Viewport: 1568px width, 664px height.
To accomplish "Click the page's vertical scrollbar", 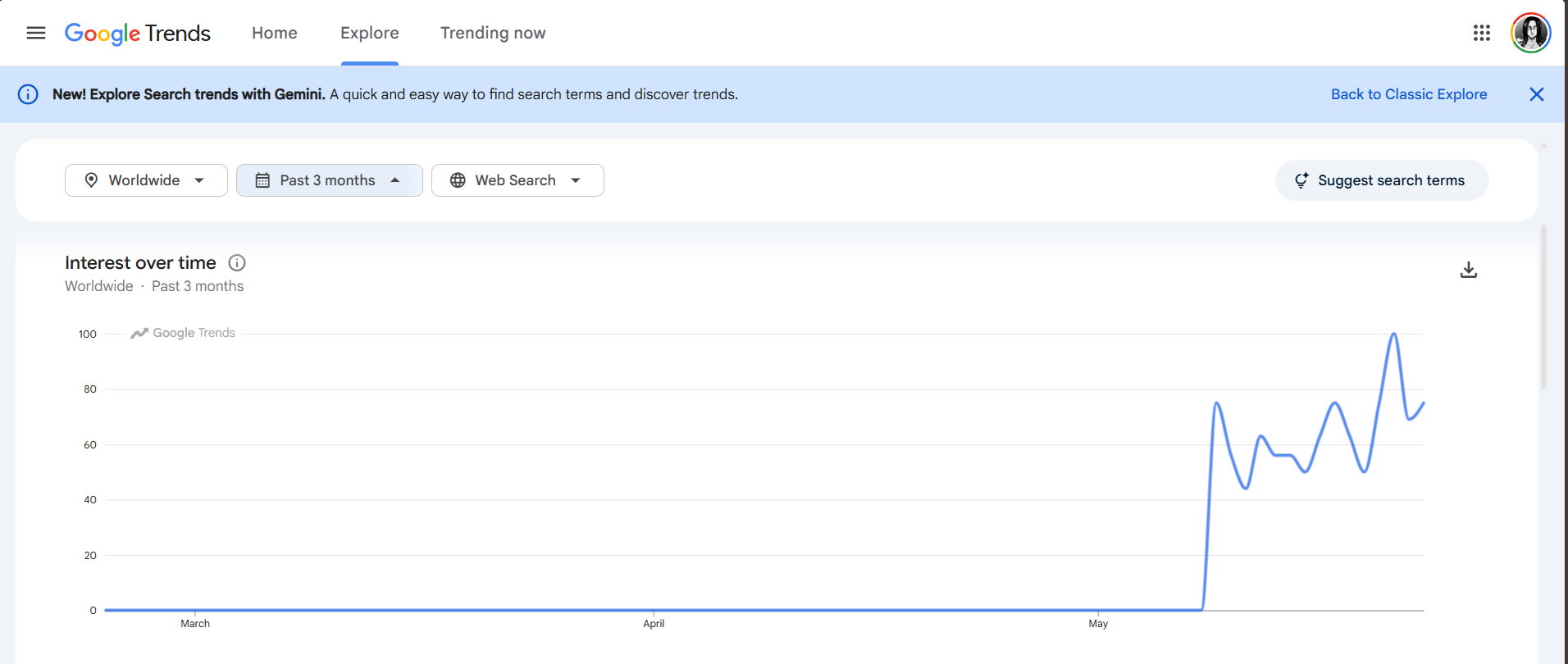I will 1544,307.
